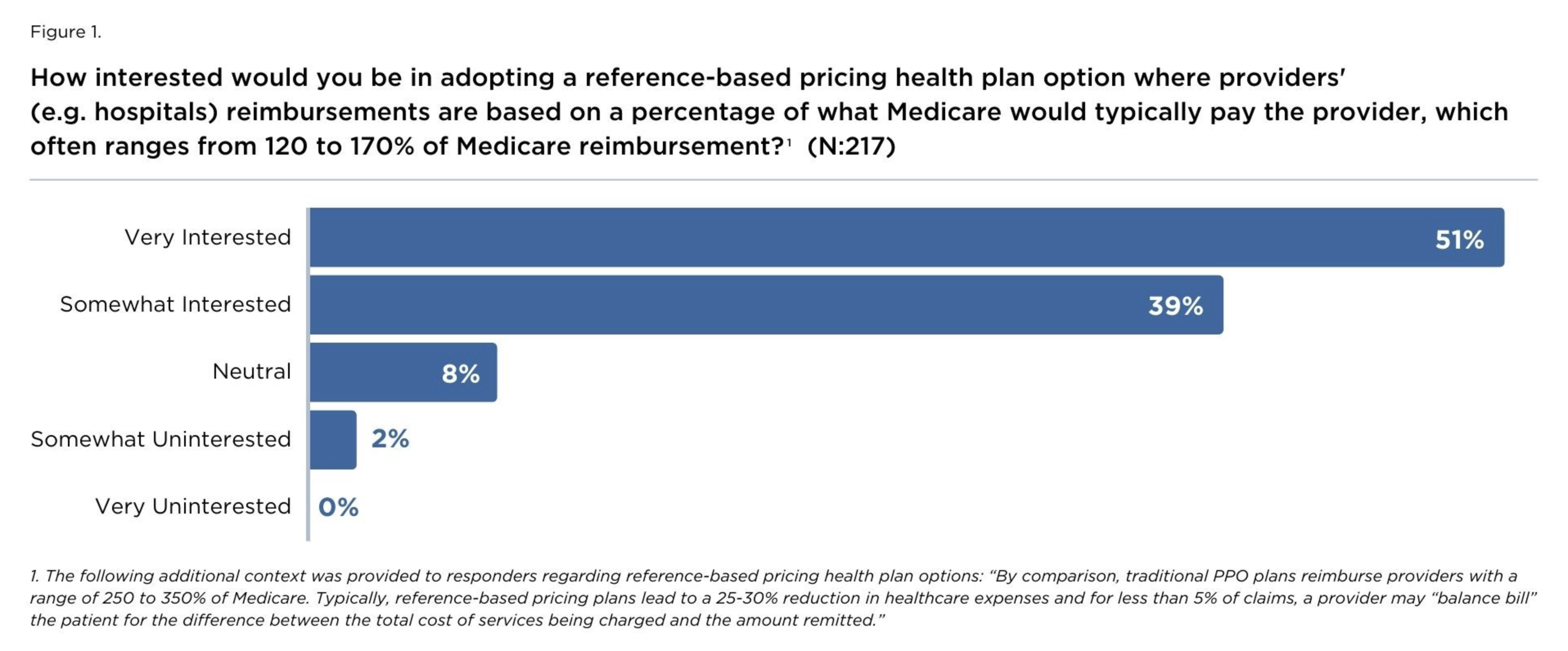Viewport: 1568px width, 651px height.
Task: Click the superscript footnote marker after "reimbursement?"
Action: 789,142
